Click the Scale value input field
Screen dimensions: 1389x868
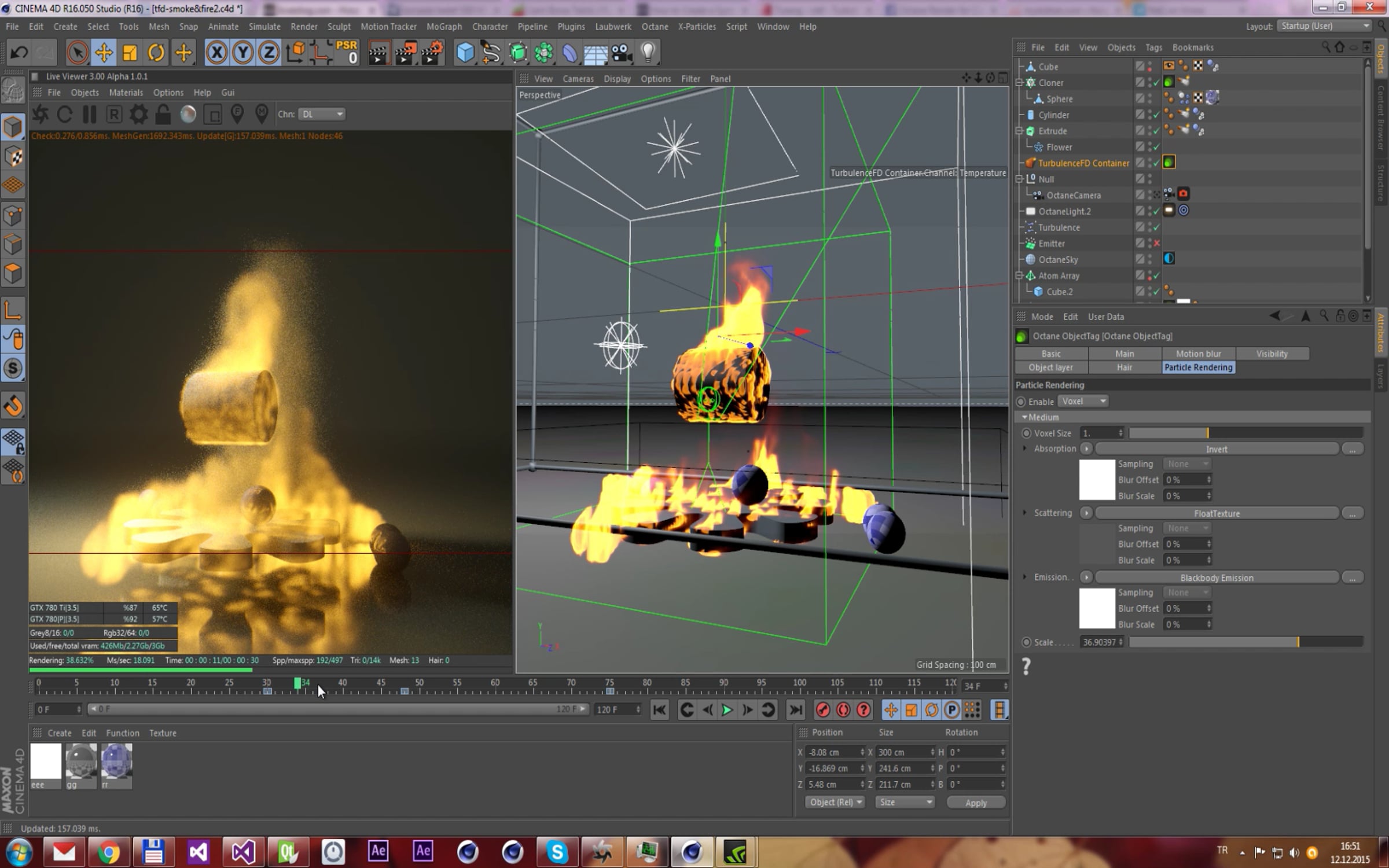pyautogui.click(x=1101, y=642)
